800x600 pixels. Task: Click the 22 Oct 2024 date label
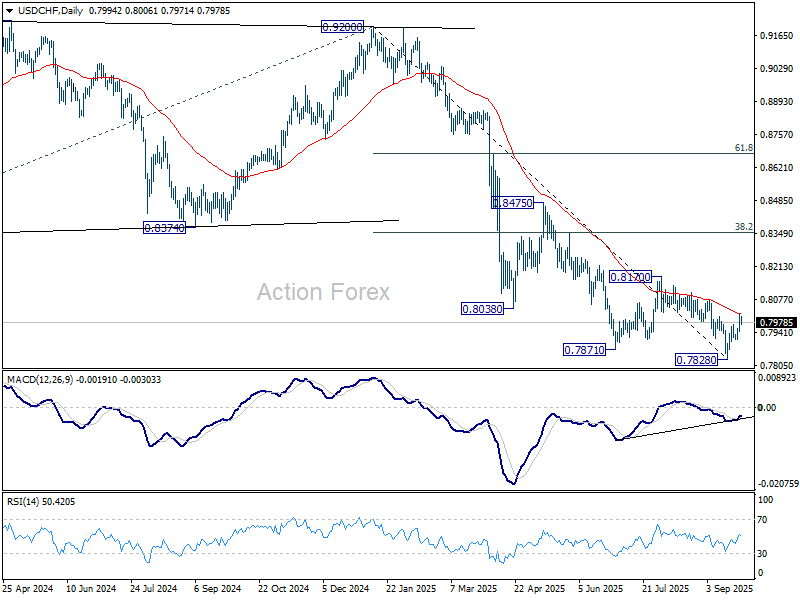coord(284,588)
